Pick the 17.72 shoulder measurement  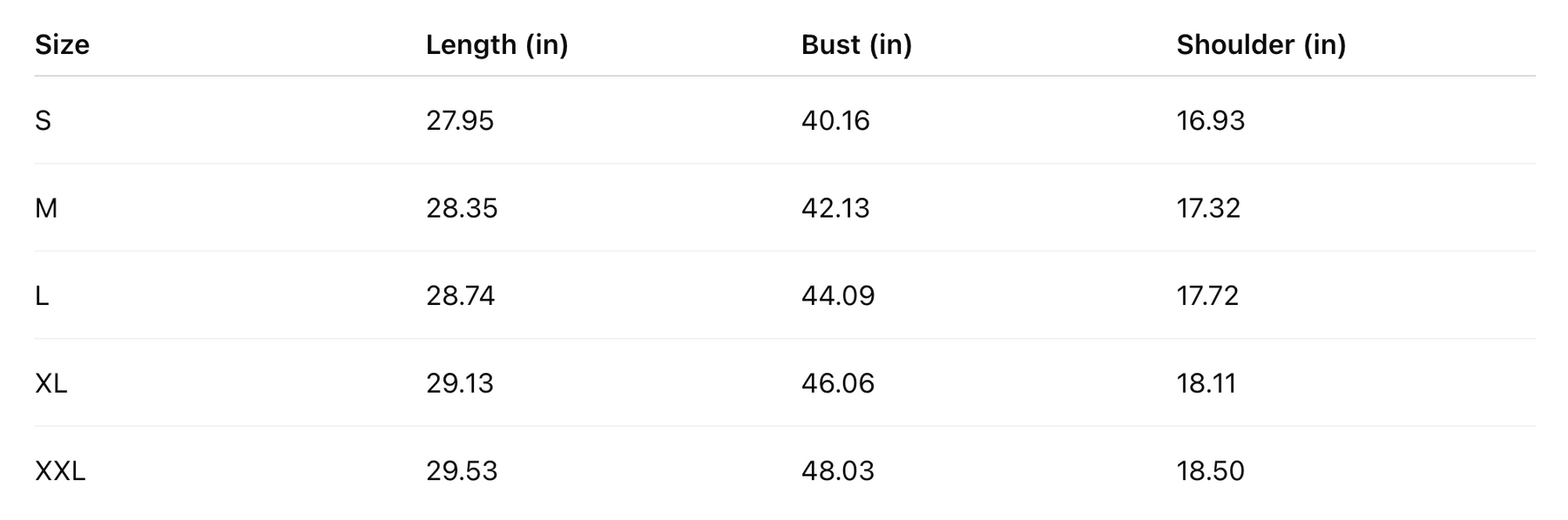pyautogui.click(x=1206, y=296)
